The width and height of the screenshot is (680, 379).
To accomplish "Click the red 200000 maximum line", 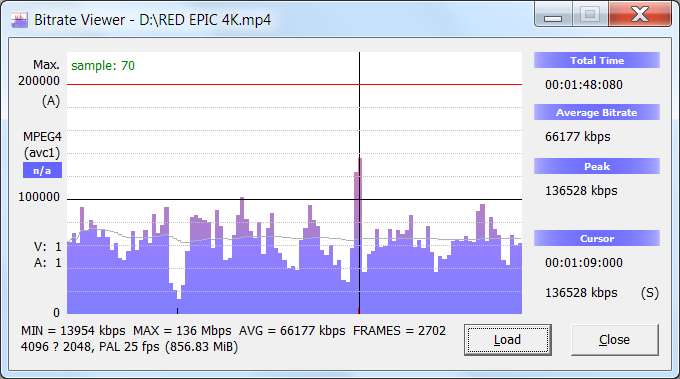I will 294,85.
